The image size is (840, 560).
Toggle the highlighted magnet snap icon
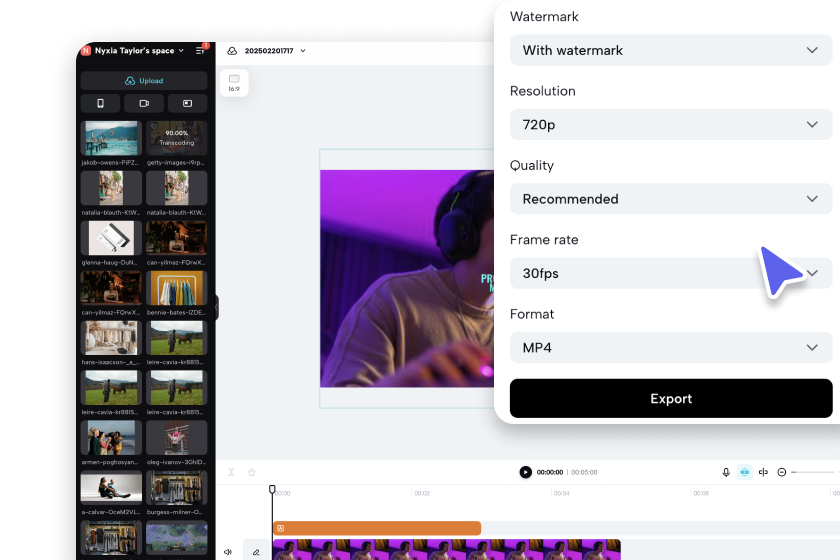click(x=745, y=472)
